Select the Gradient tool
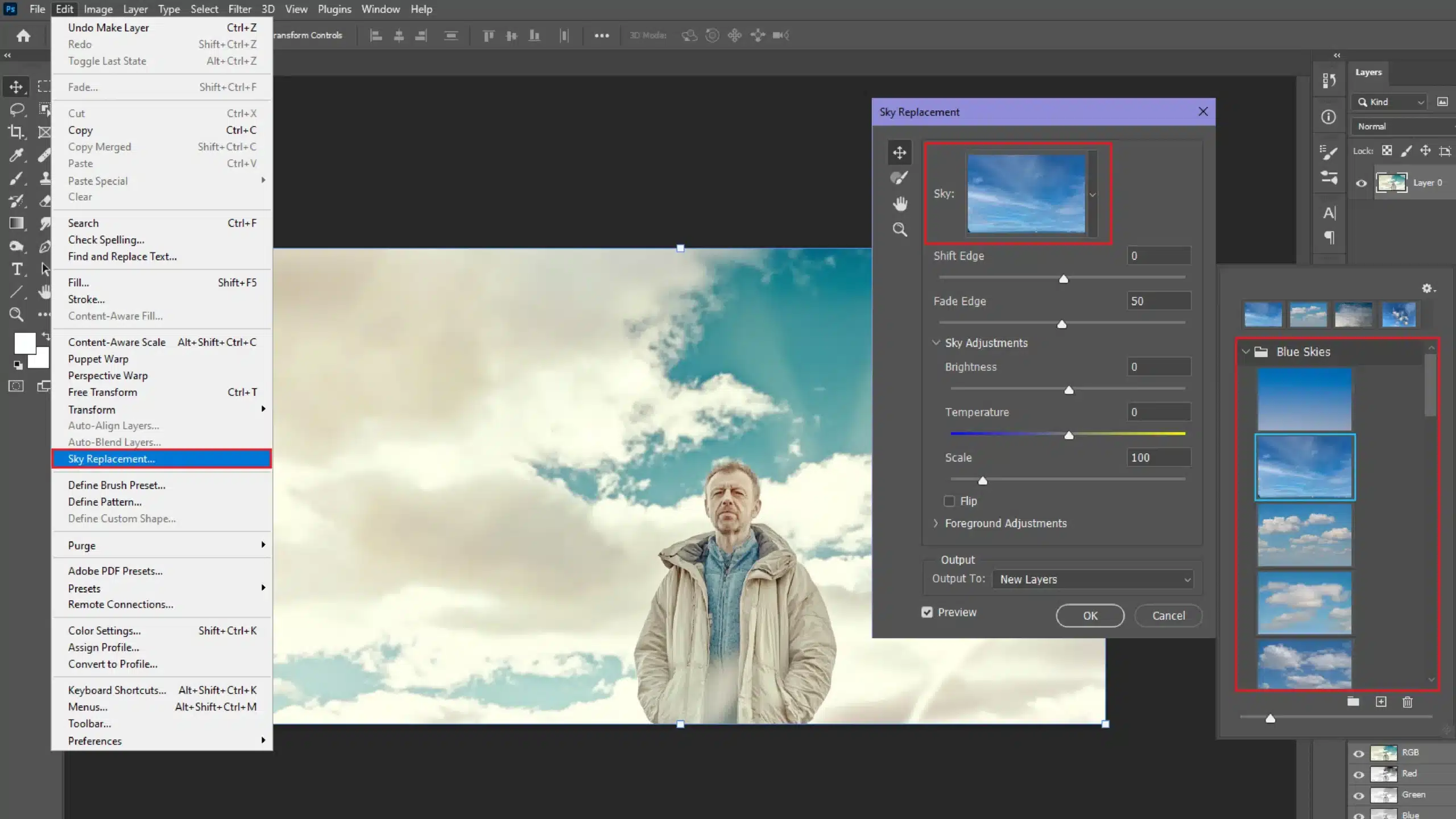Screen dimensions: 1456x819 point(16,223)
